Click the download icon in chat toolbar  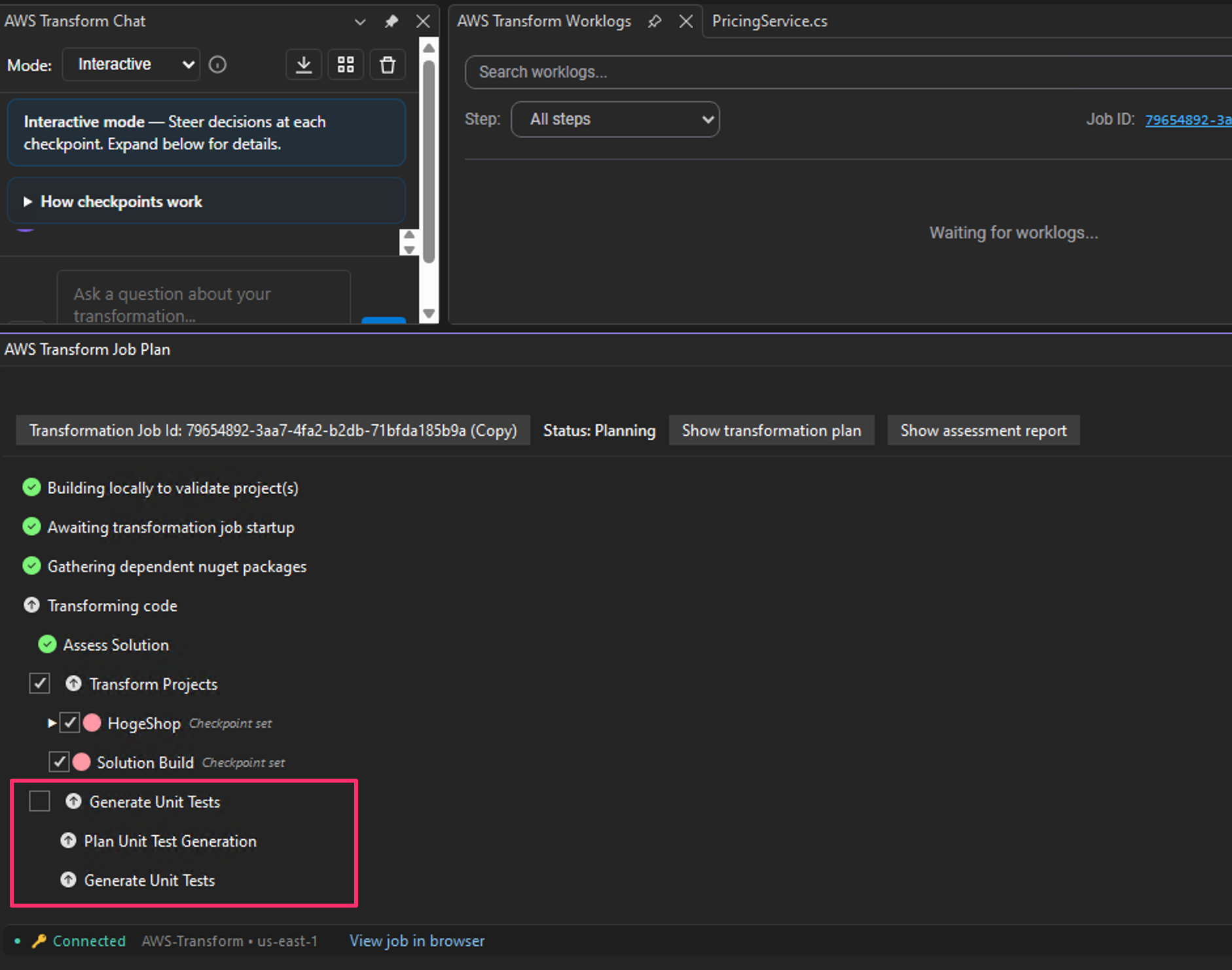pos(304,65)
